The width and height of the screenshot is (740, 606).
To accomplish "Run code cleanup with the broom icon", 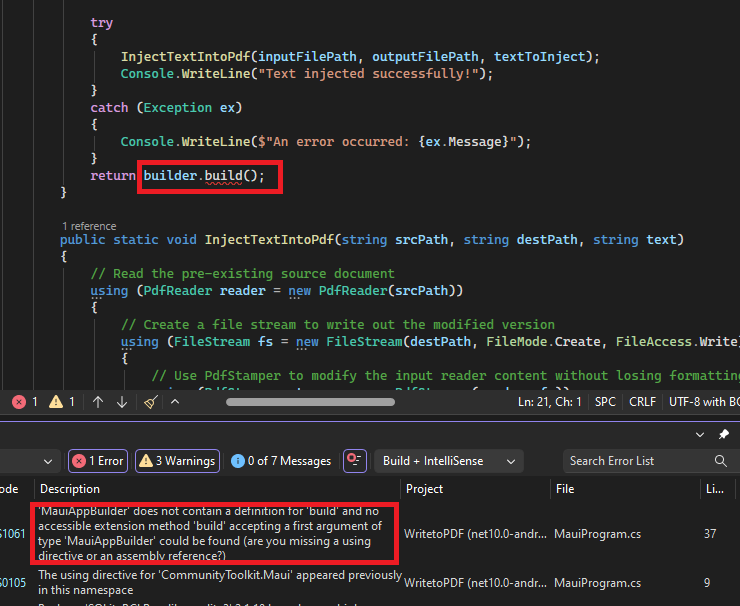I will coord(151,402).
